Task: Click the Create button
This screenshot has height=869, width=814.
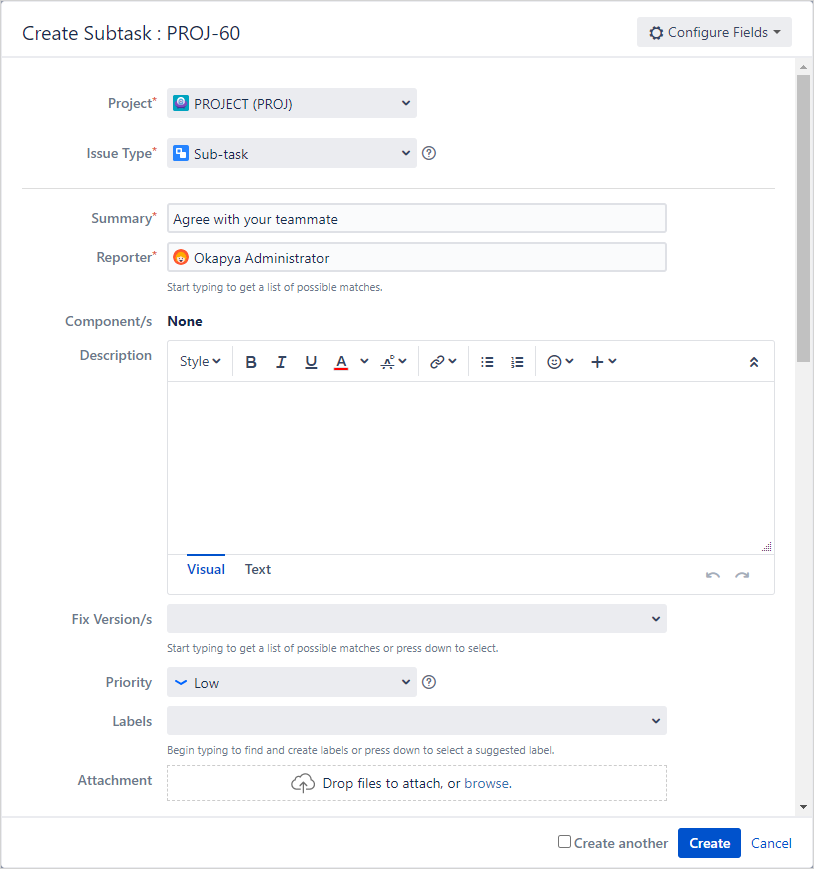Action: tap(709, 842)
